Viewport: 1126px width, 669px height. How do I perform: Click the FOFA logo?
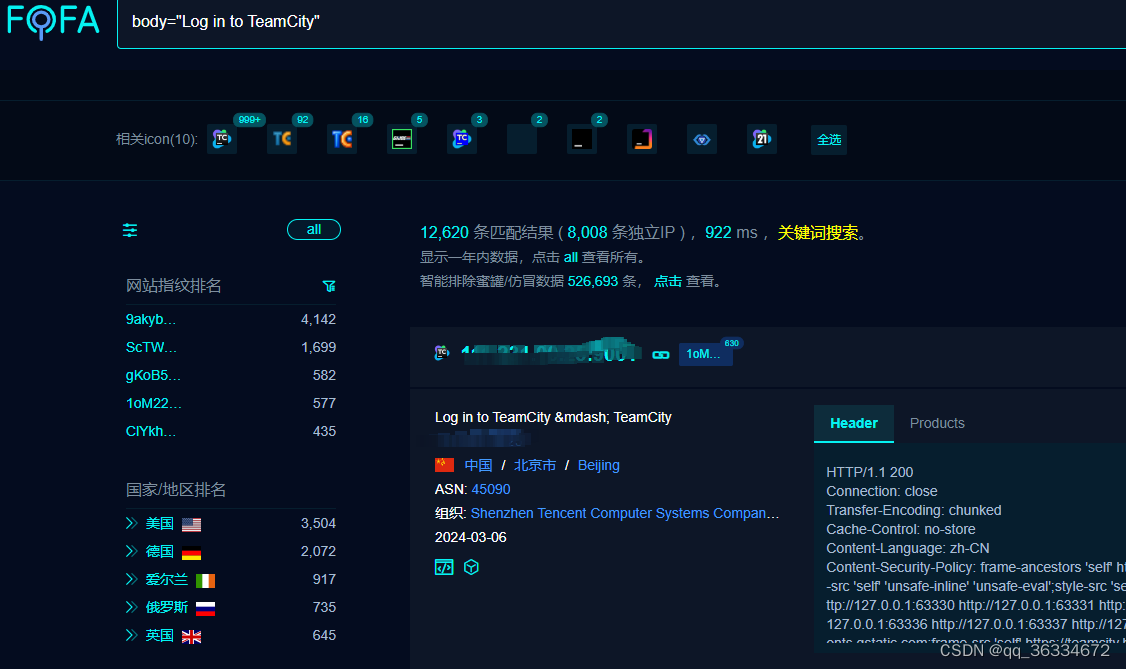click(52, 20)
